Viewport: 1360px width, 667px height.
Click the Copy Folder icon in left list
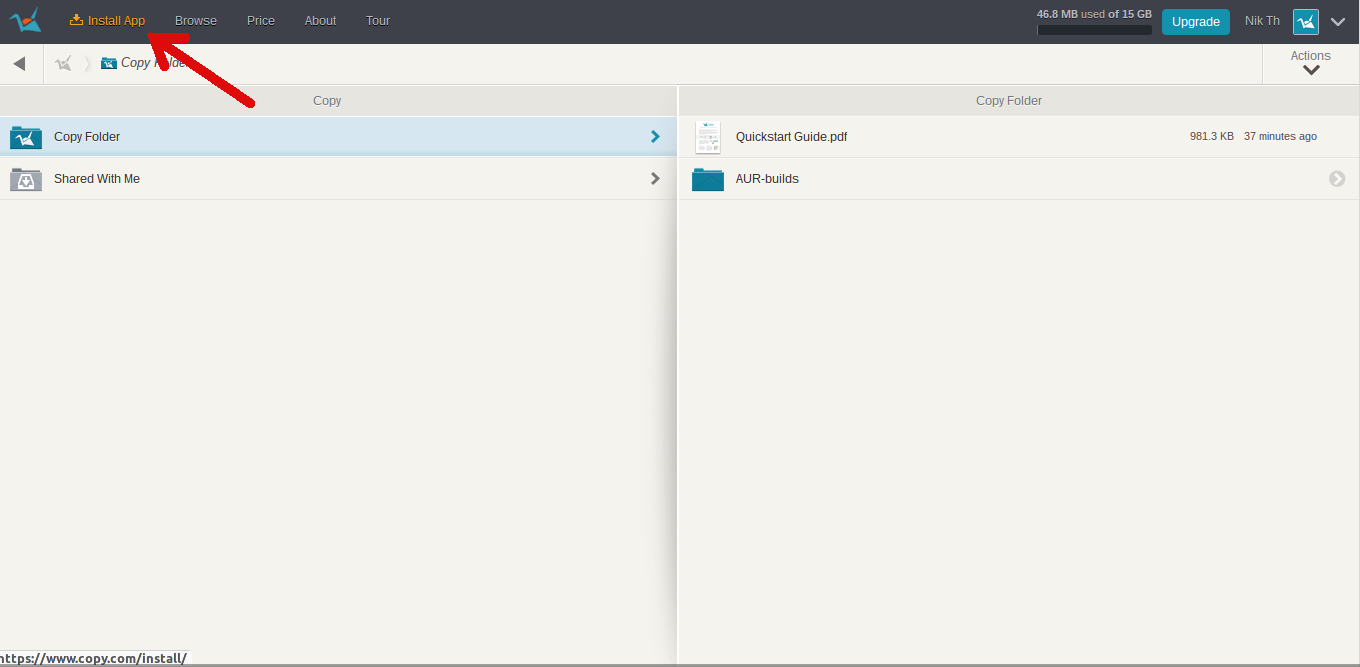coord(26,137)
